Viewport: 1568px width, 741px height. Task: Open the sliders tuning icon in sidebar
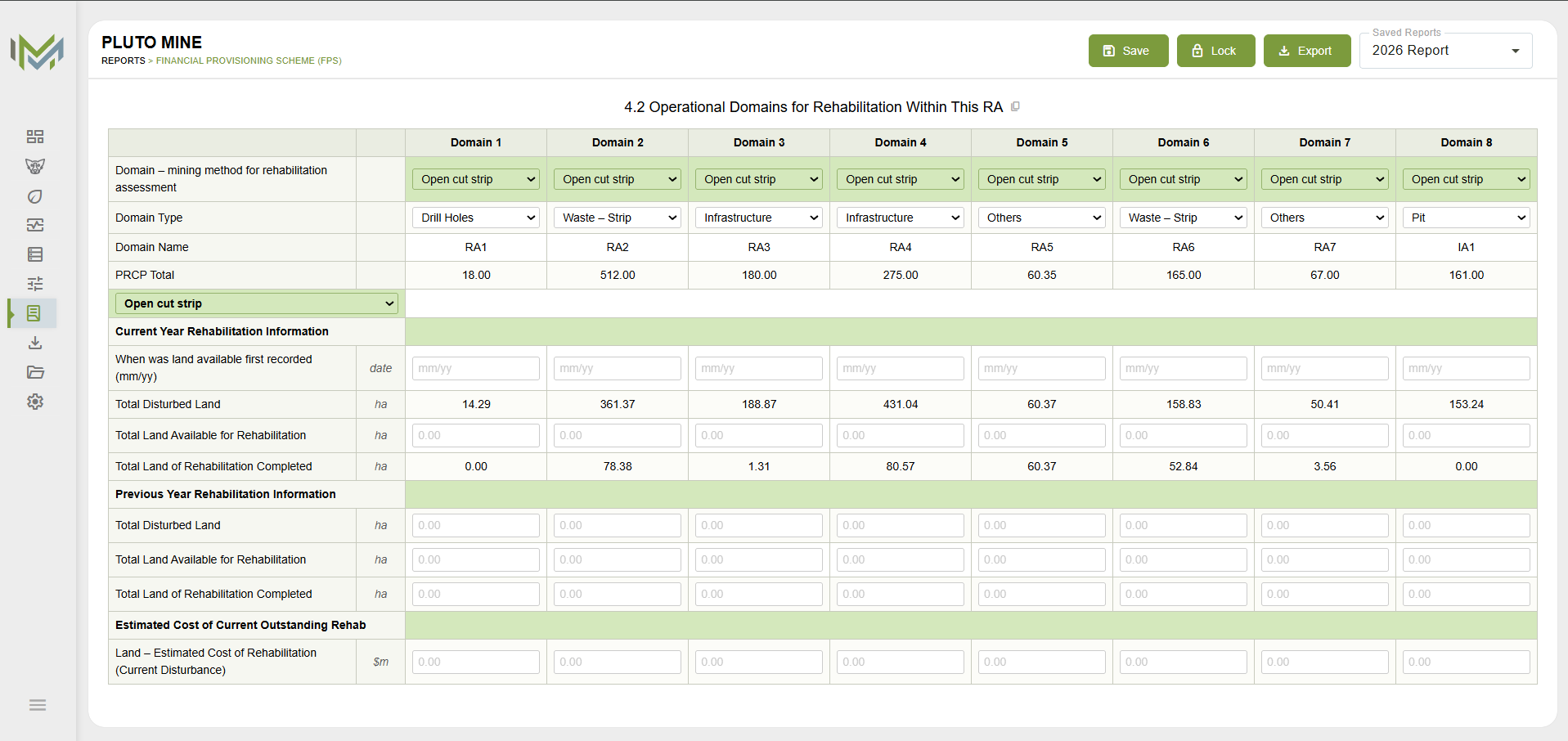click(35, 284)
